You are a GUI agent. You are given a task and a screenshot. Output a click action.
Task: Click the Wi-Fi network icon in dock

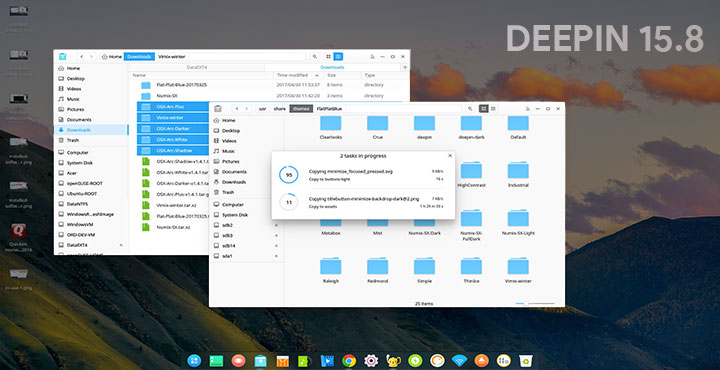[459, 361]
